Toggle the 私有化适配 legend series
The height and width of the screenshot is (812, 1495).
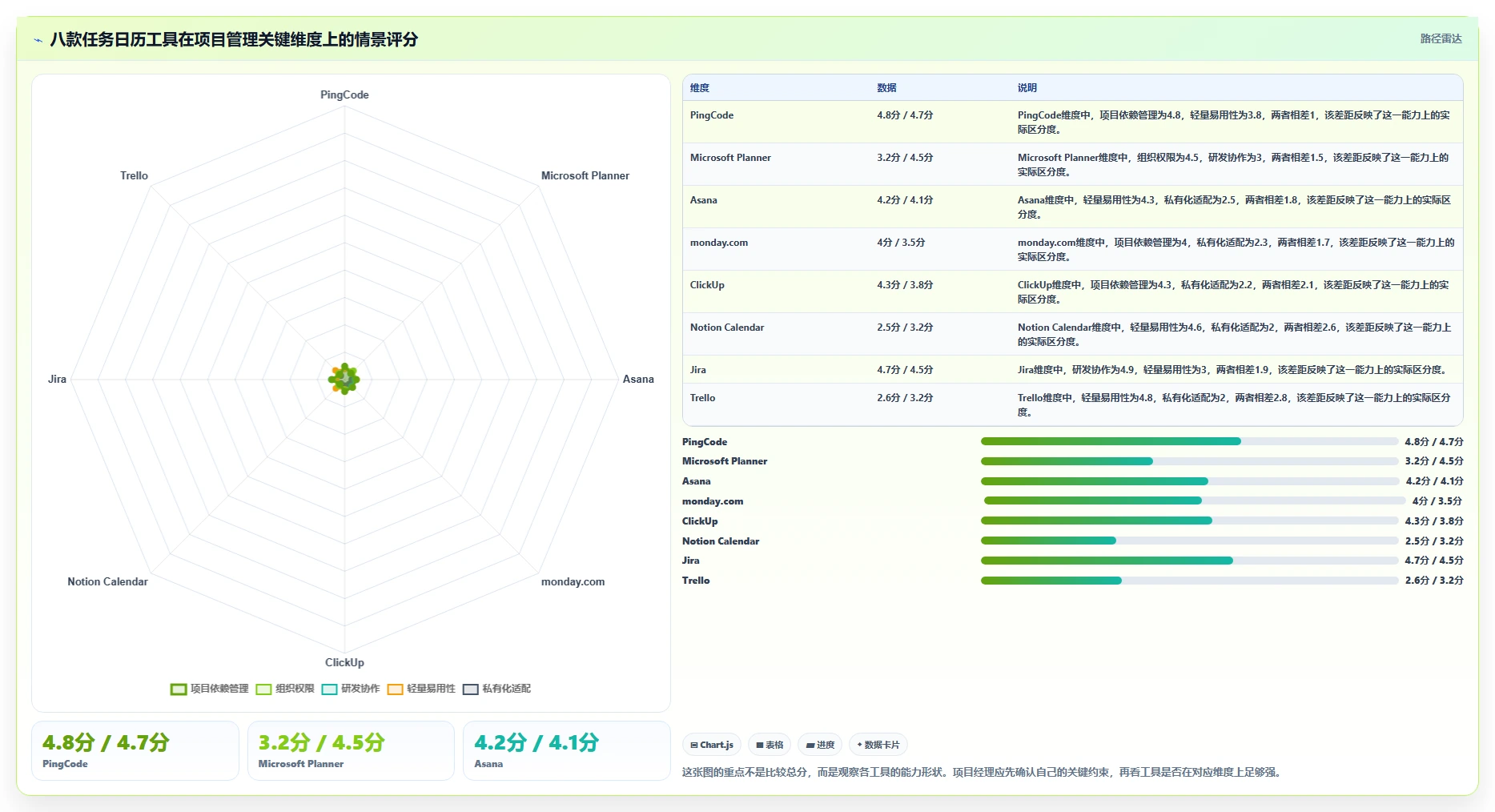(496, 689)
